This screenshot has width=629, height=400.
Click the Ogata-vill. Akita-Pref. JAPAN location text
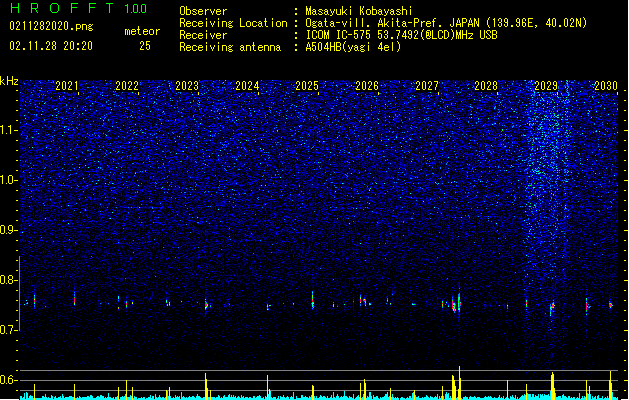[446, 23]
